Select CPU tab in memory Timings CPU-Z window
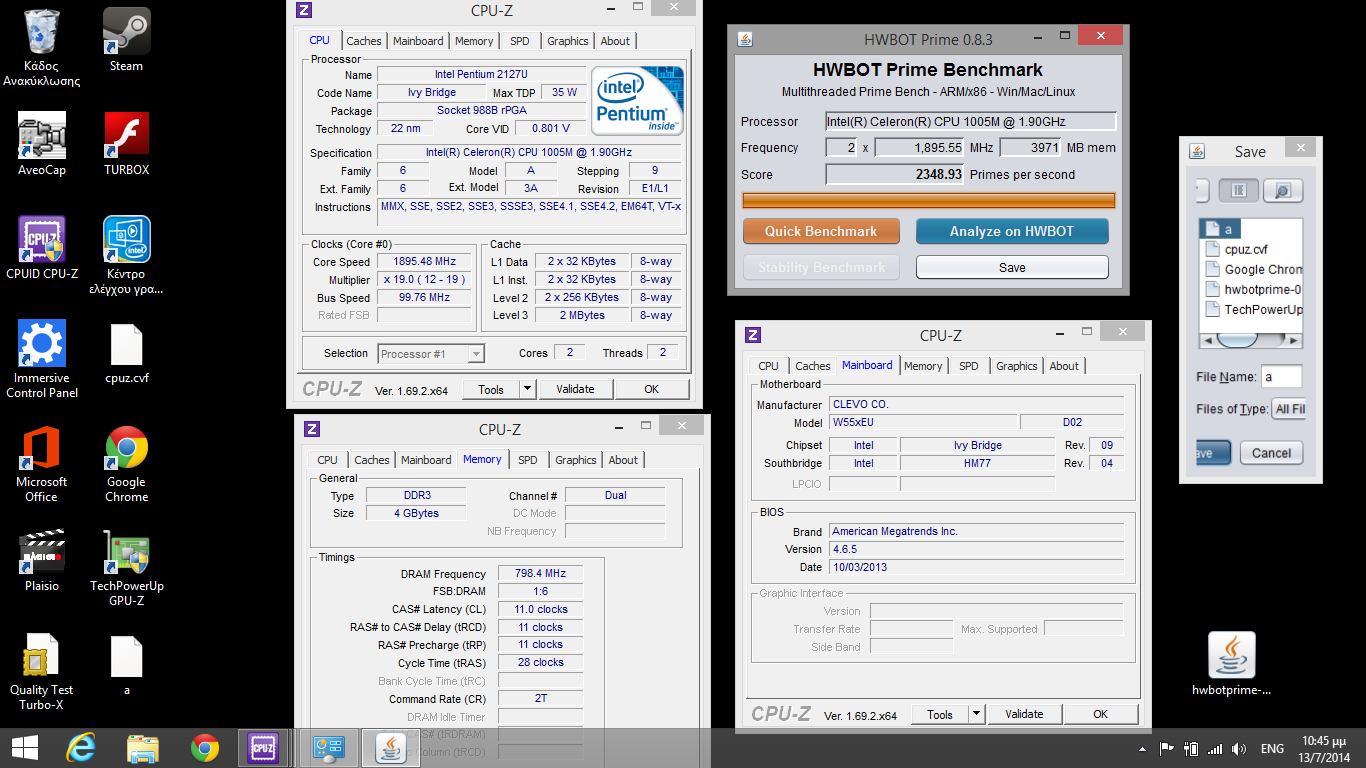Viewport: 1366px width, 768px height. [328, 460]
